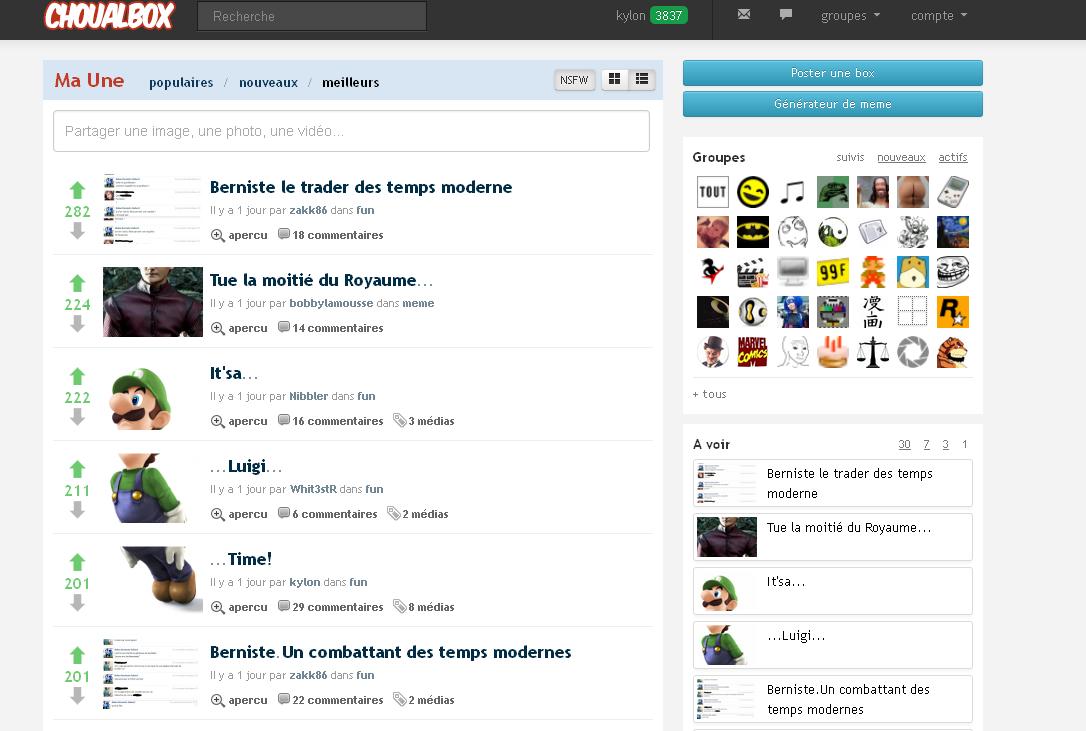Viewport: 1086px width, 731px height.
Task: Open the messages envelope icon
Action: [743, 15]
